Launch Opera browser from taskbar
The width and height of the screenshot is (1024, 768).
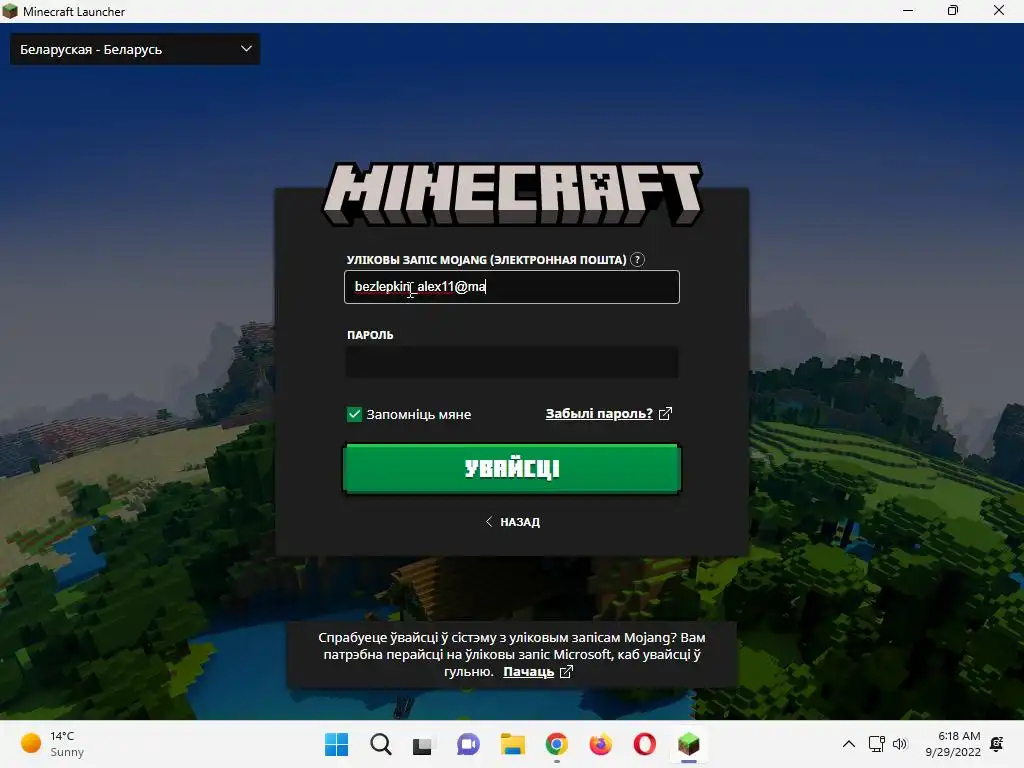pyautogui.click(x=645, y=744)
